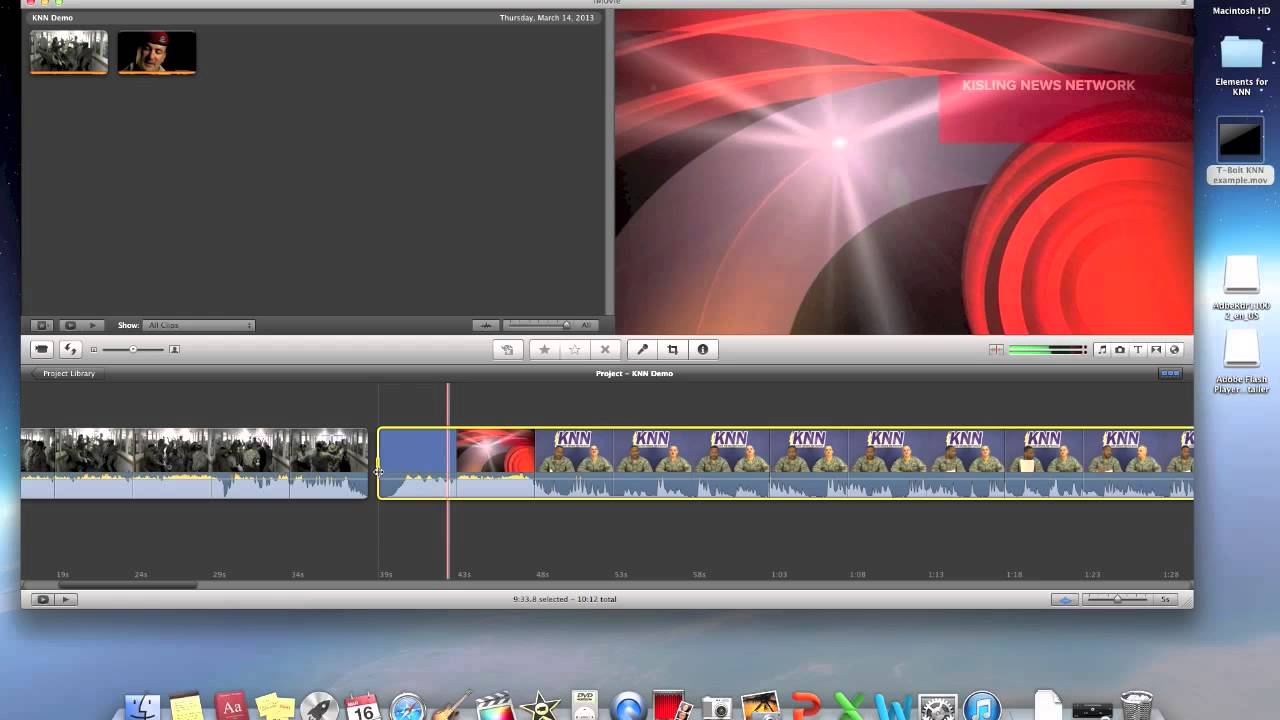Toggle the single-row timeline view button
The height and width of the screenshot is (720, 1280).
coord(1170,373)
